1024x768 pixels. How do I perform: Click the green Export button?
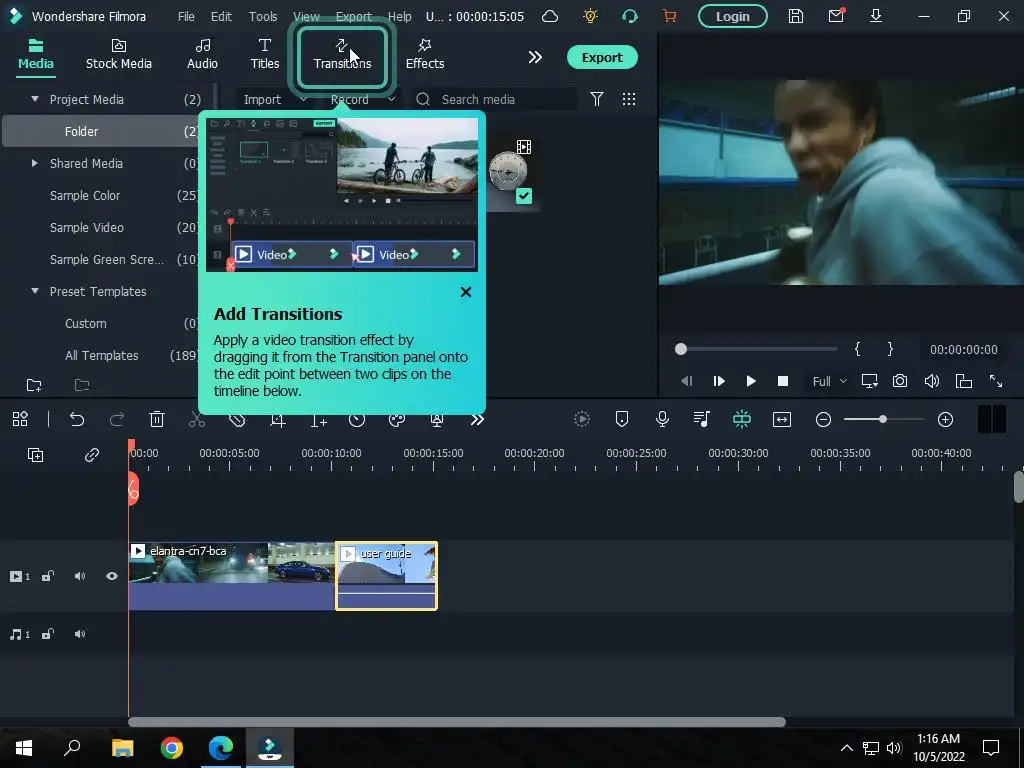[601, 57]
